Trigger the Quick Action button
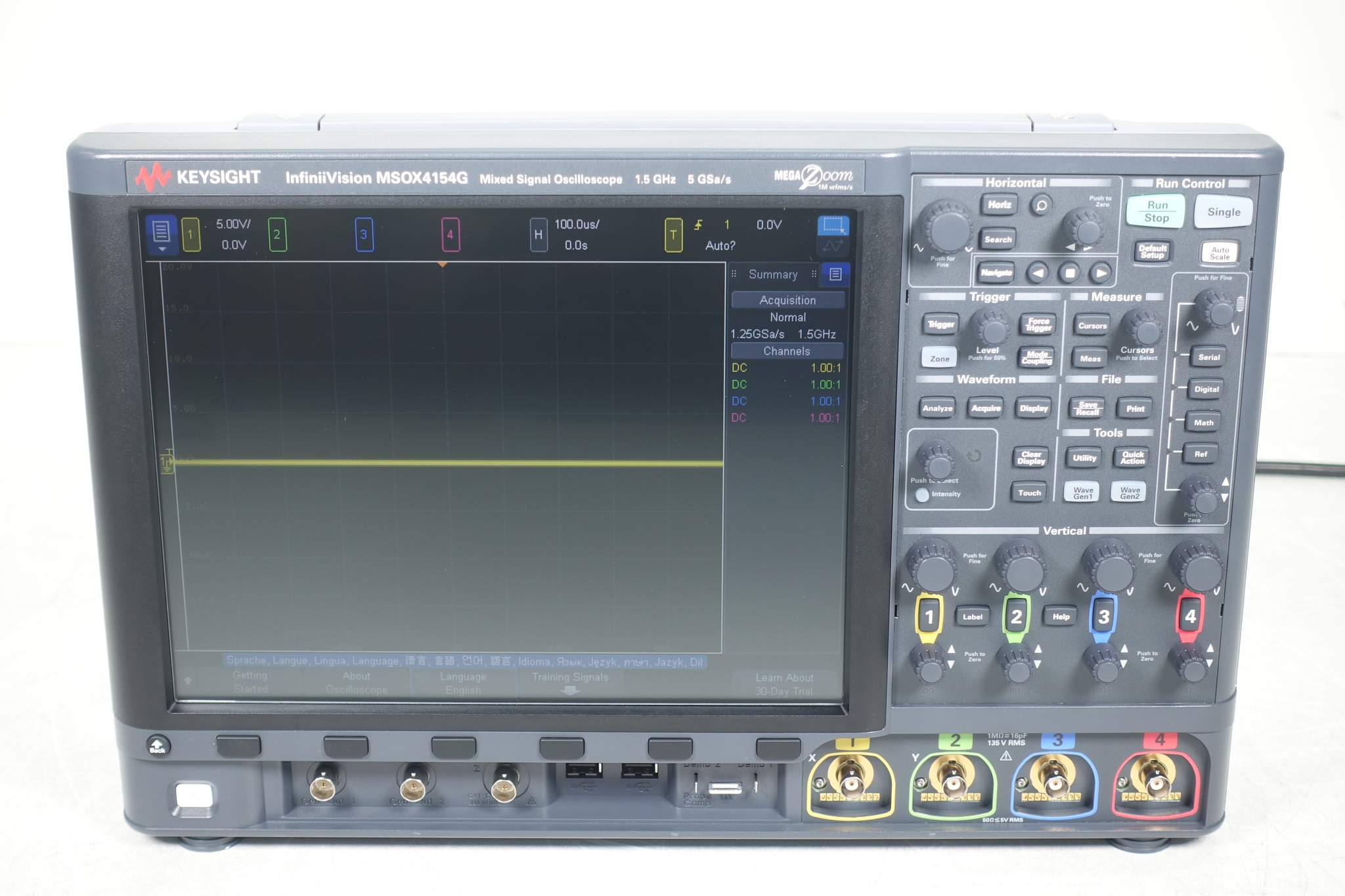 [x=1133, y=458]
